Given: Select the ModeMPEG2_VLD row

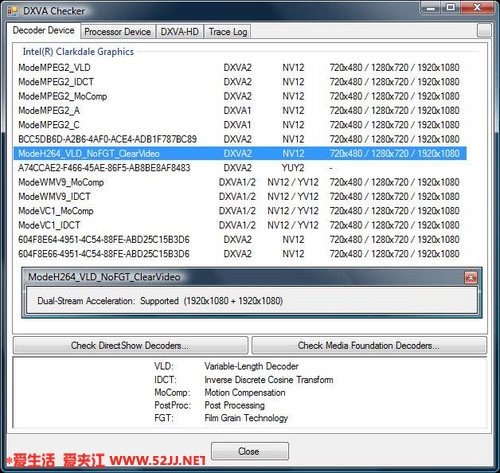Looking at the screenshot, I should [x=240, y=68].
